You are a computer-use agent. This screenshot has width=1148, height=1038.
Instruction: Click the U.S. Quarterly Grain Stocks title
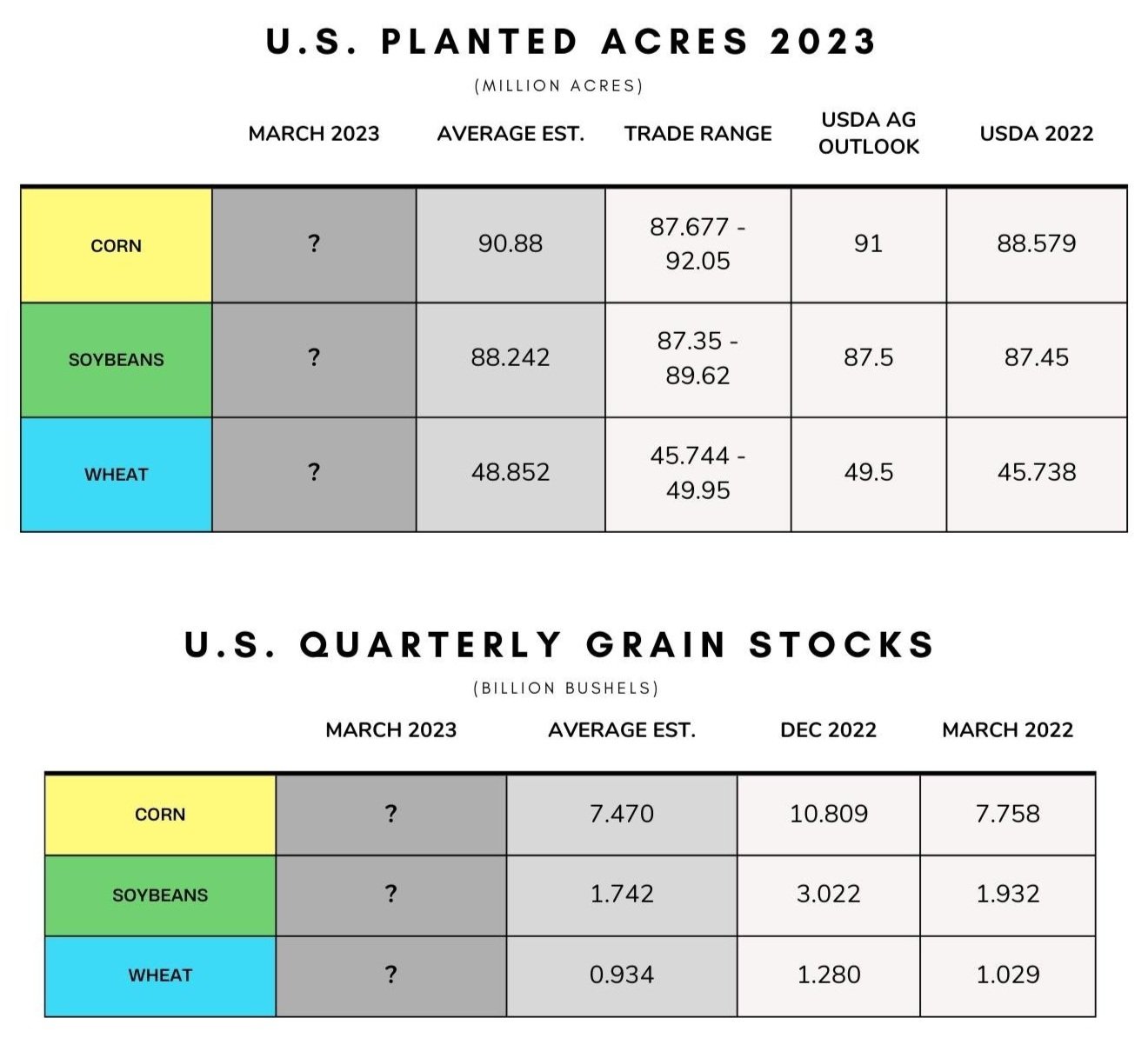pos(559,645)
